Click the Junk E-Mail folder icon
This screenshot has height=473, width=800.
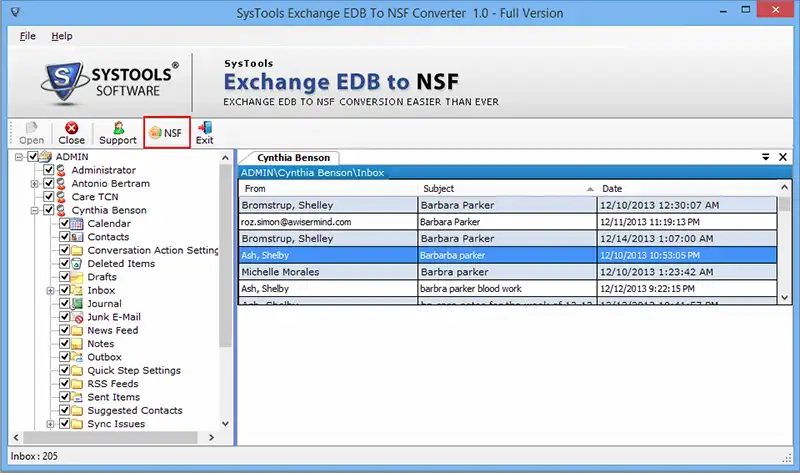[77, 317]
